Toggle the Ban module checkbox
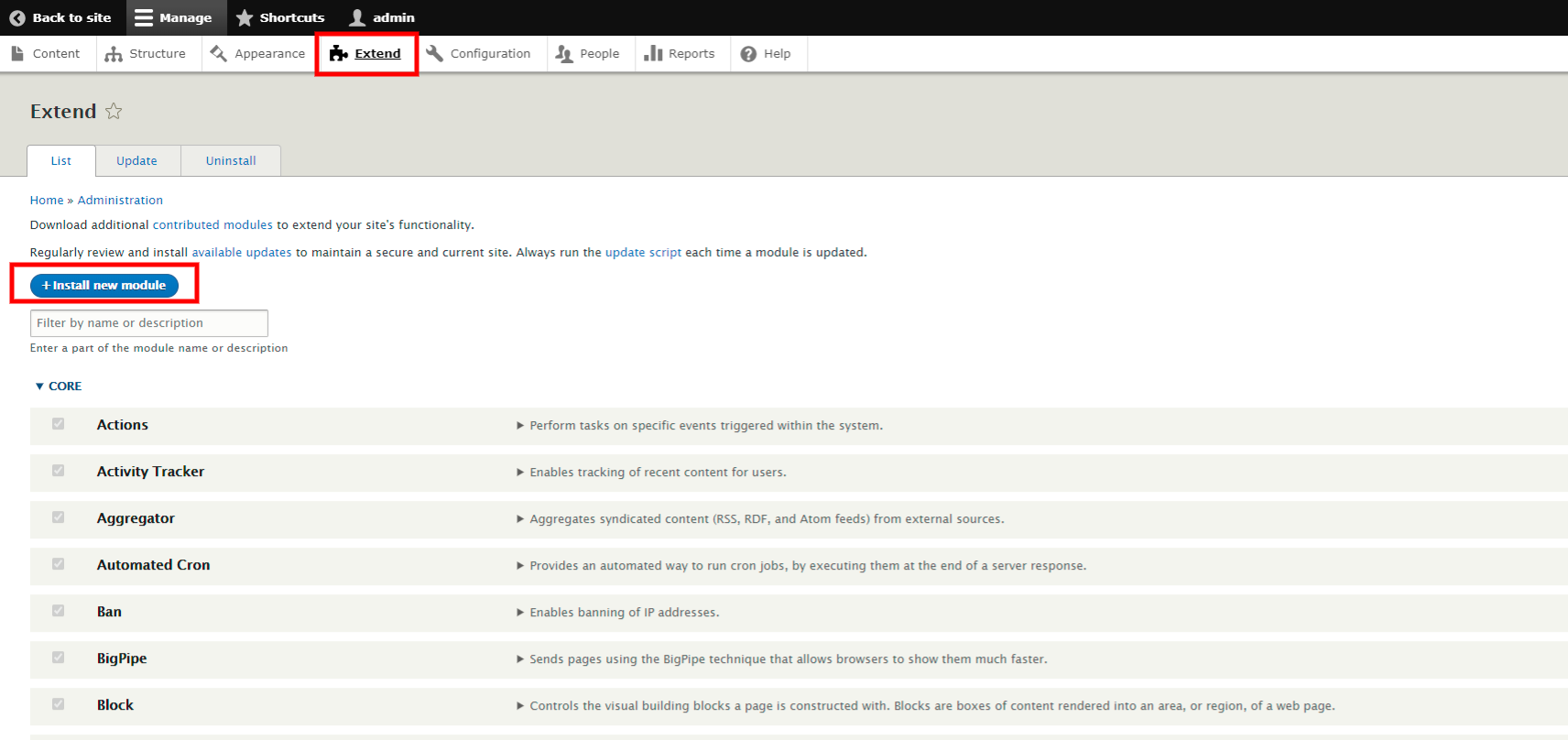Viewport: 1568px width, 740px height. [x=59, y=611]
